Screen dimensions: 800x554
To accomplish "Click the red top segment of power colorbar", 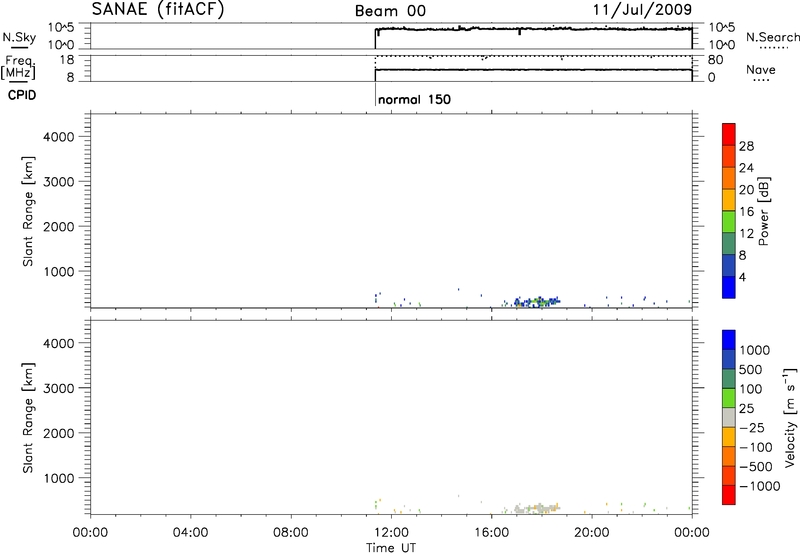I will [729, 134].
